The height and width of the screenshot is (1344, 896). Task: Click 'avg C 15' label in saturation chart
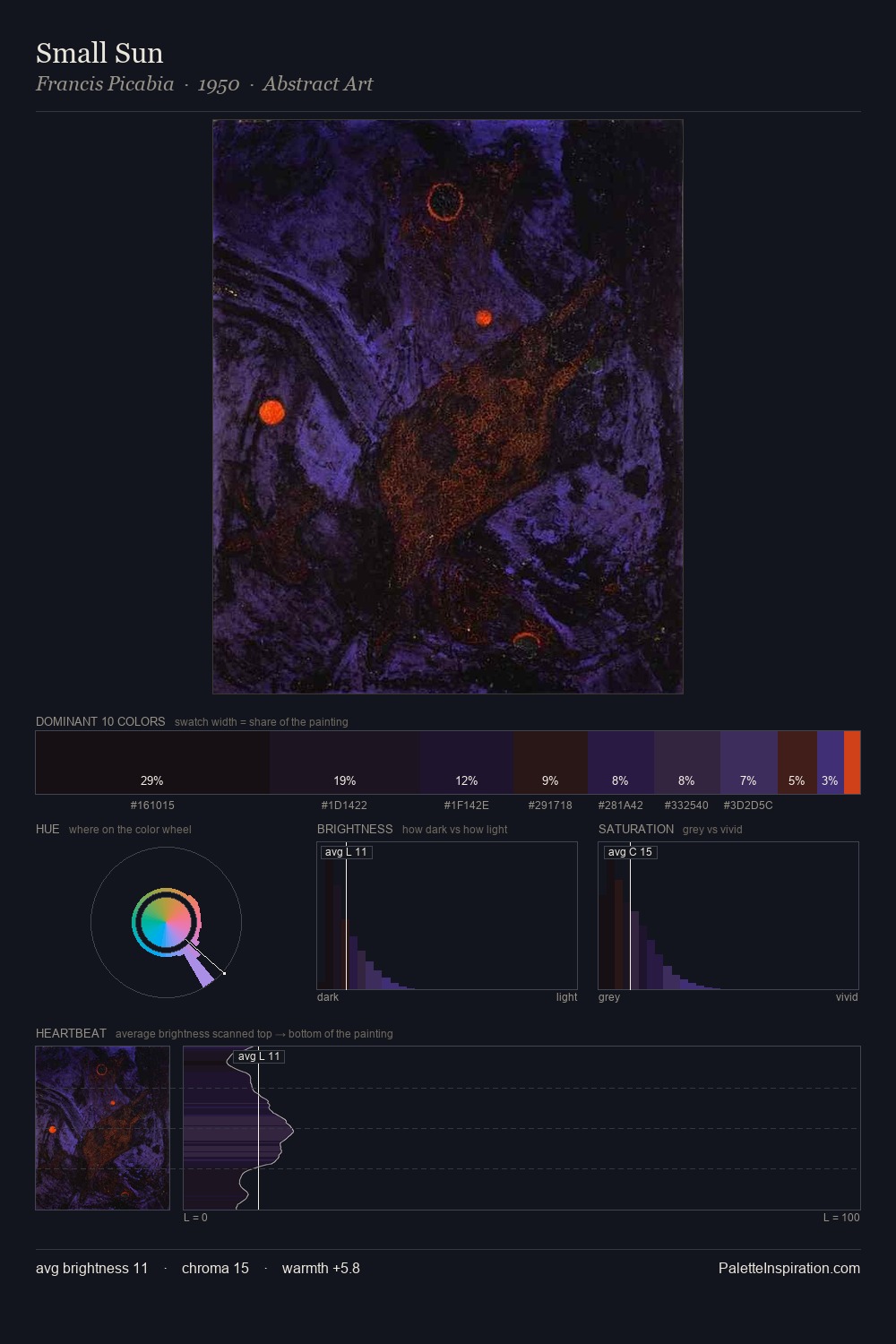tap(630, 852)
